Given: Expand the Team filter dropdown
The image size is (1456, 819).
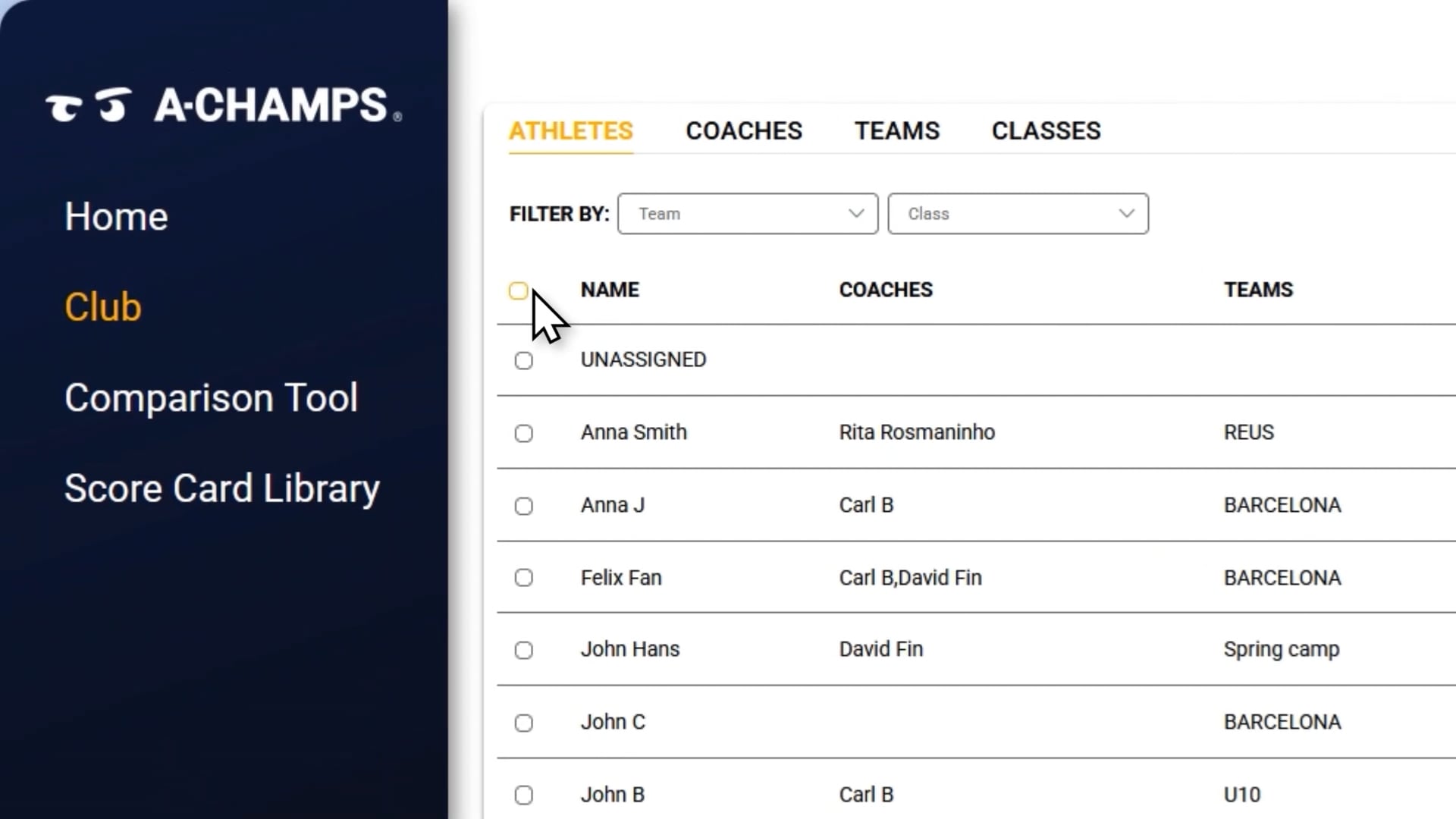Looking at the screenshot, I should 748,214.
